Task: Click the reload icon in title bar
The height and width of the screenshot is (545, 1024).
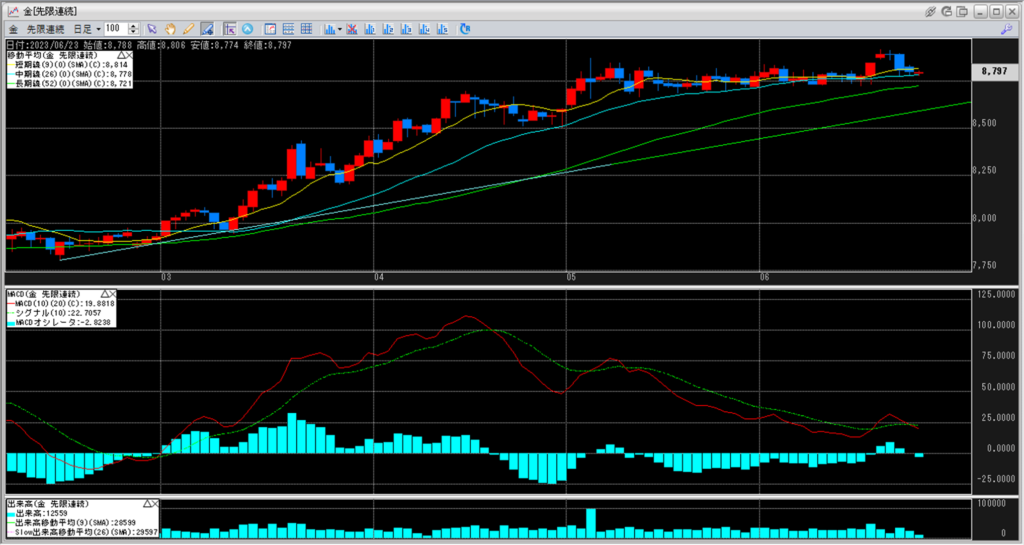Action: coord(948,10)
